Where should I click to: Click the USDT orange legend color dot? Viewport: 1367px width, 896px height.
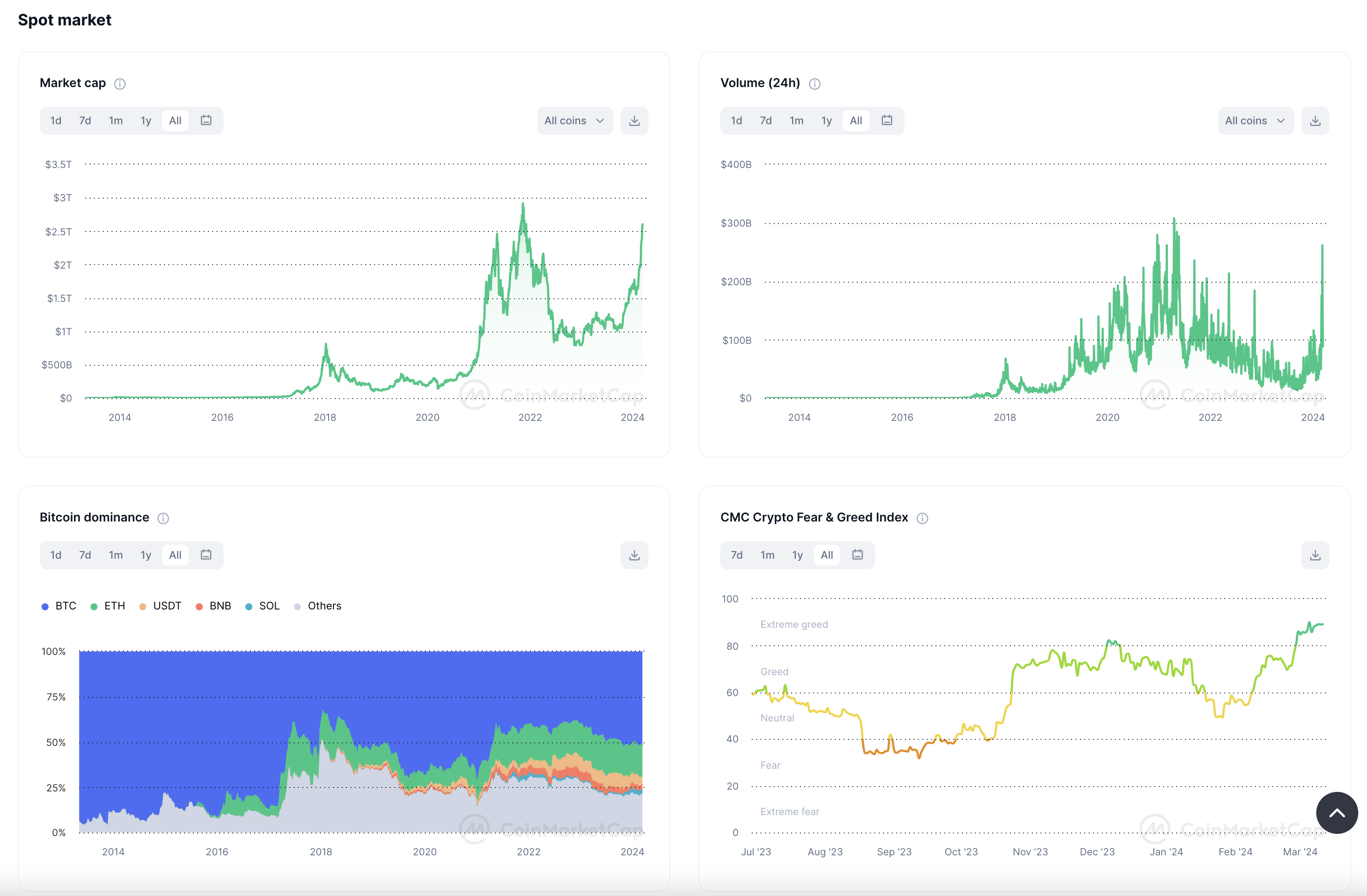pyautogui.click(x=143, y=606)
